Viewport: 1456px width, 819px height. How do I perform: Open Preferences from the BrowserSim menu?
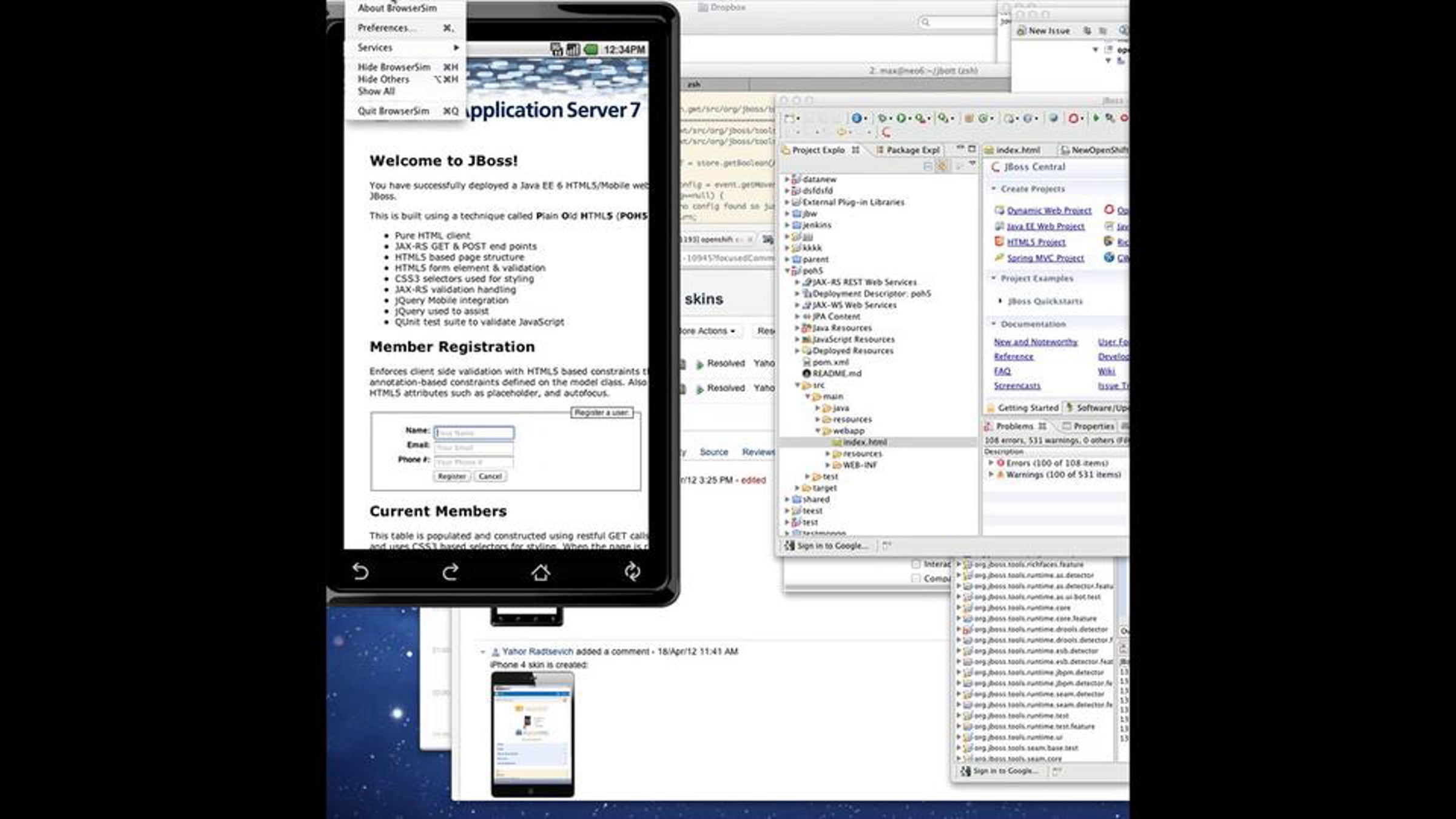coord(386,28)
